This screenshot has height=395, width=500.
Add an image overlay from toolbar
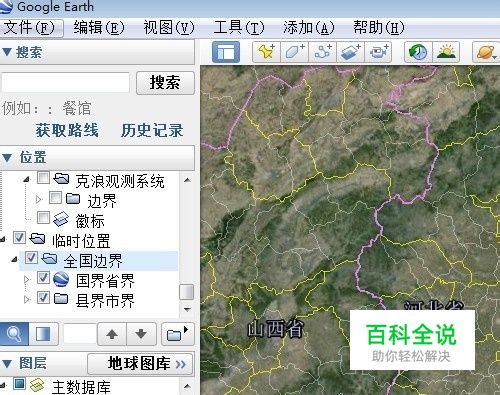(350, 52)
